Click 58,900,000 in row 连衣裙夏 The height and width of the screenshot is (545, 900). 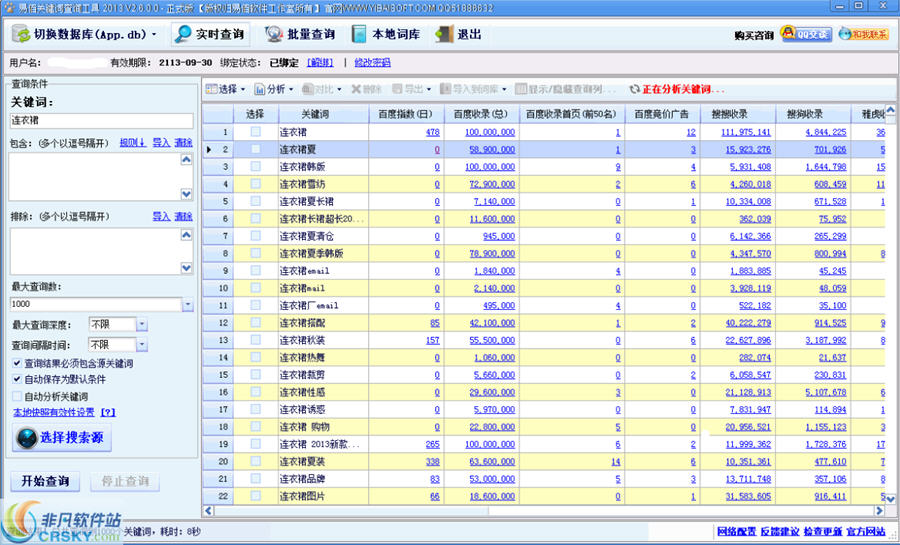492,149
